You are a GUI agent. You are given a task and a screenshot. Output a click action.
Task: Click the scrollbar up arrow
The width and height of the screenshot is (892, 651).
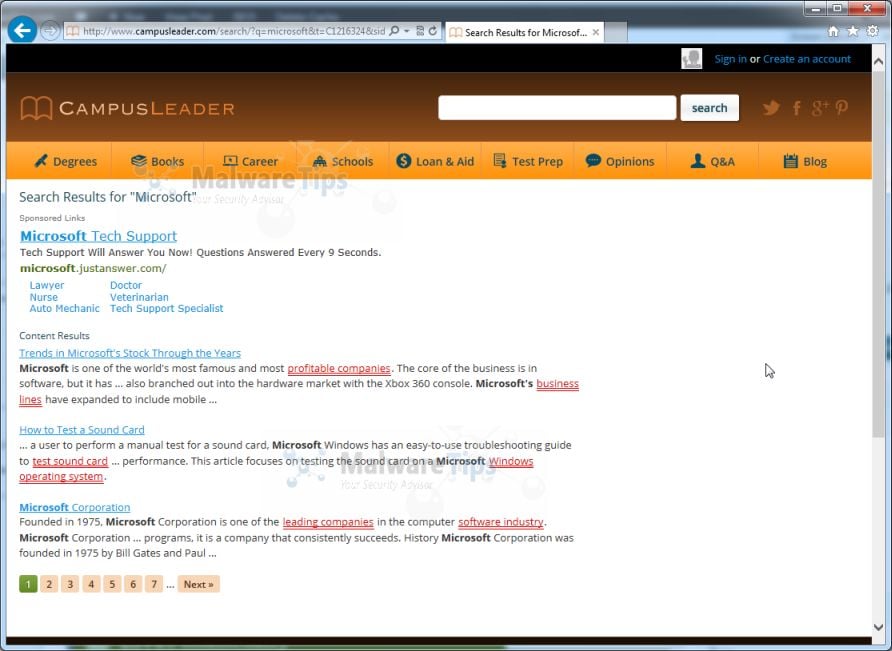pyautogui.click(x=878, y=61)
